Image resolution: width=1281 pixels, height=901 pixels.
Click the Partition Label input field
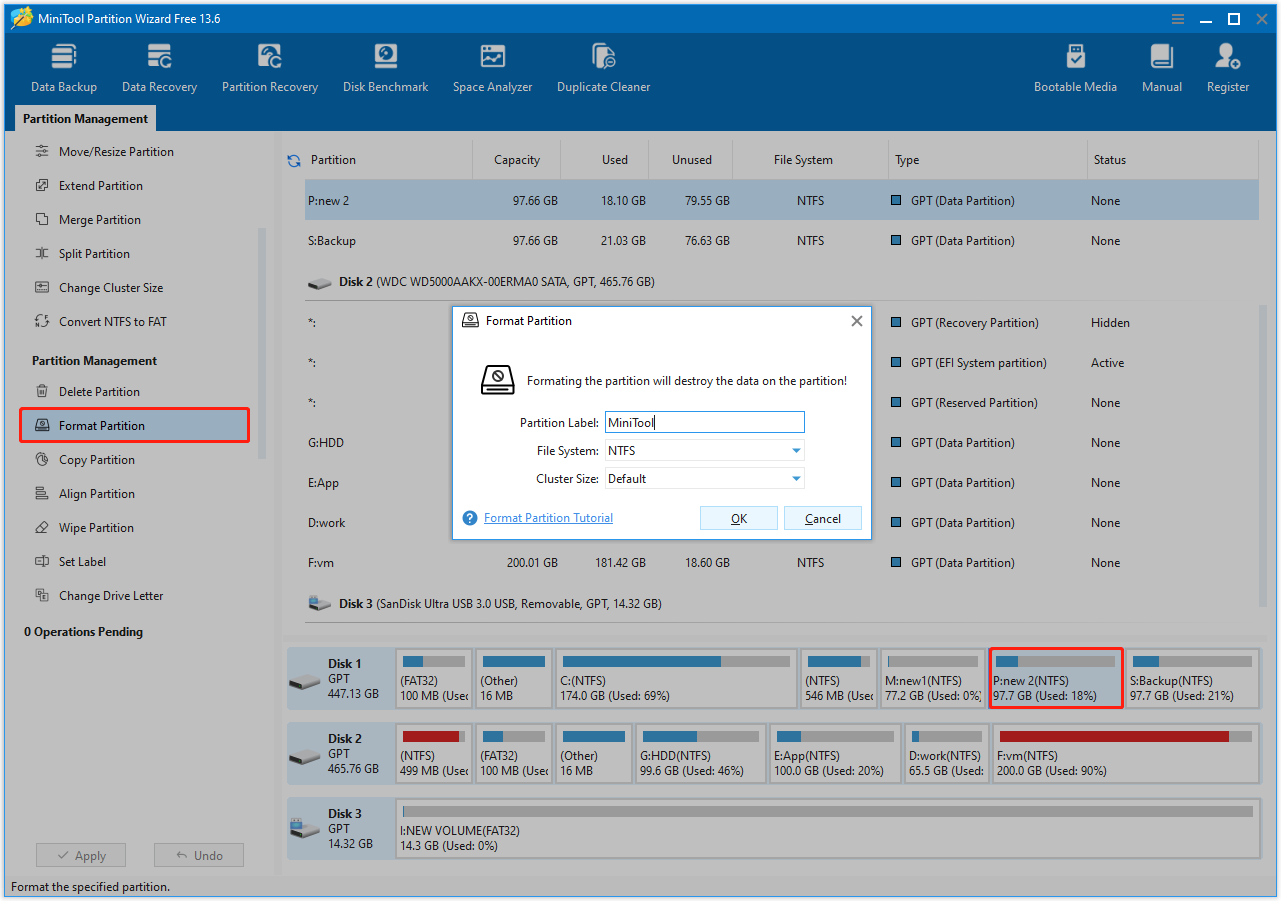(704, 423)
